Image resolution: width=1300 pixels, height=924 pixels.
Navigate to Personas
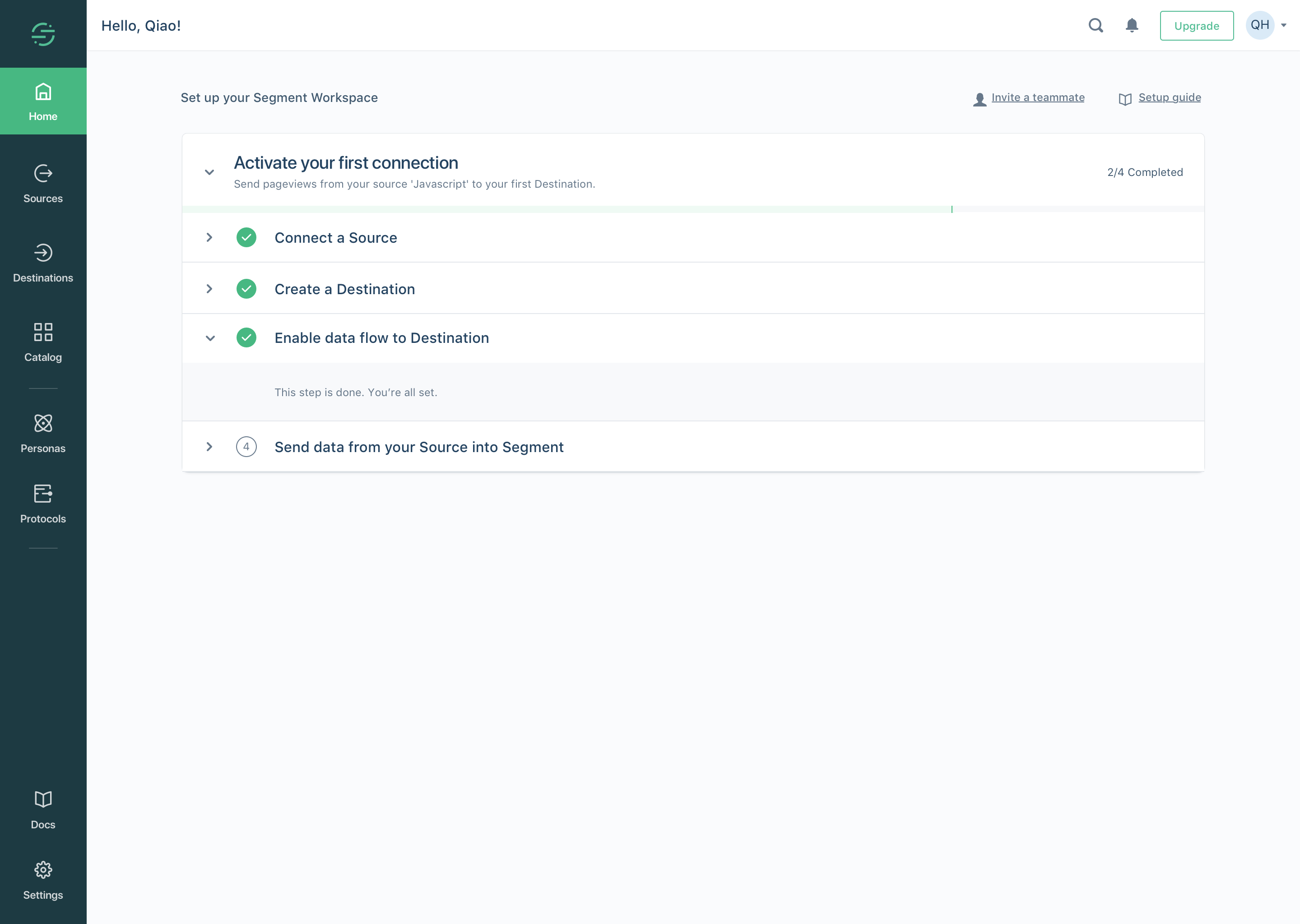coord(43,434)
